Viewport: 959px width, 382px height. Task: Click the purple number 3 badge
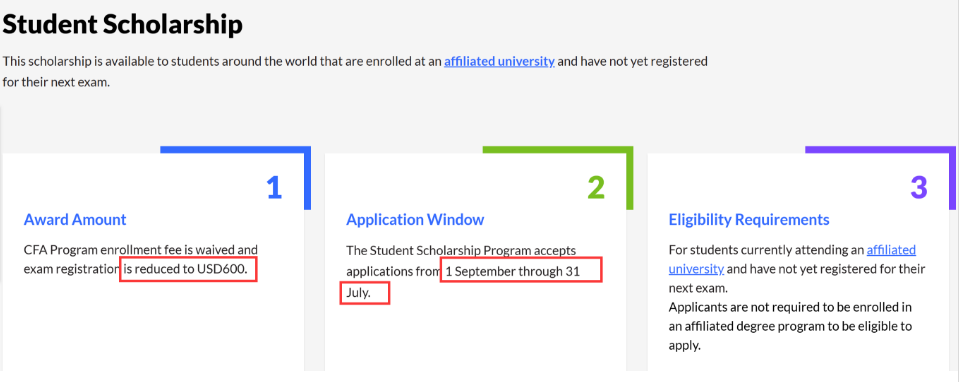(919, 188)
